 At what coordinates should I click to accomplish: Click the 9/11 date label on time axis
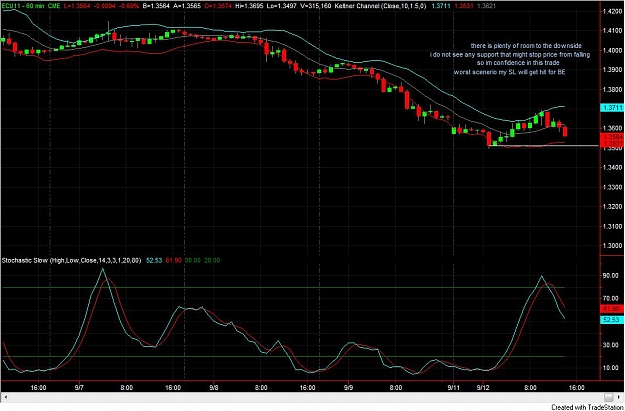coord(454,387)
